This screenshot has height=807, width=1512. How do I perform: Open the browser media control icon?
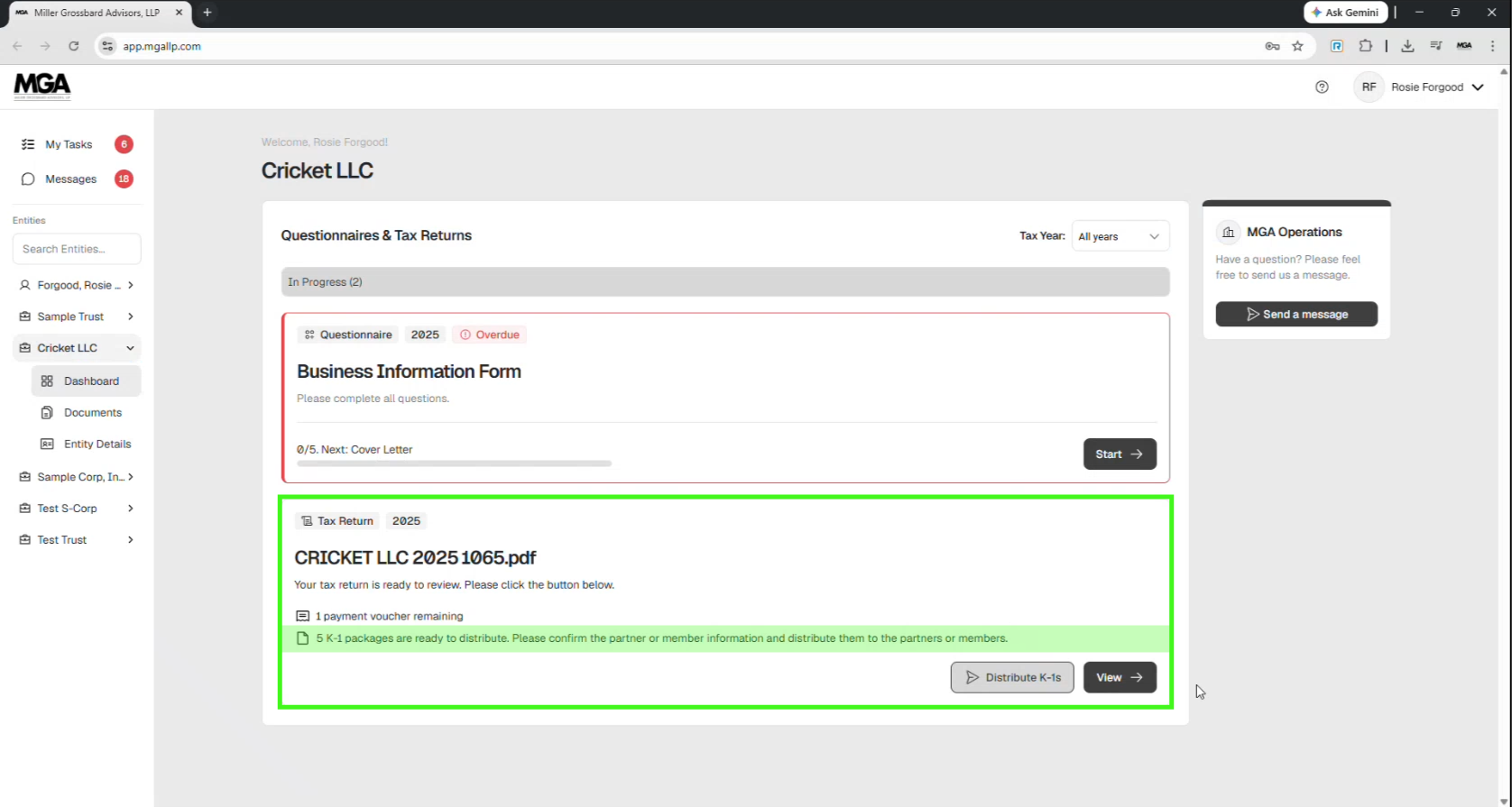click(1436, 46)
